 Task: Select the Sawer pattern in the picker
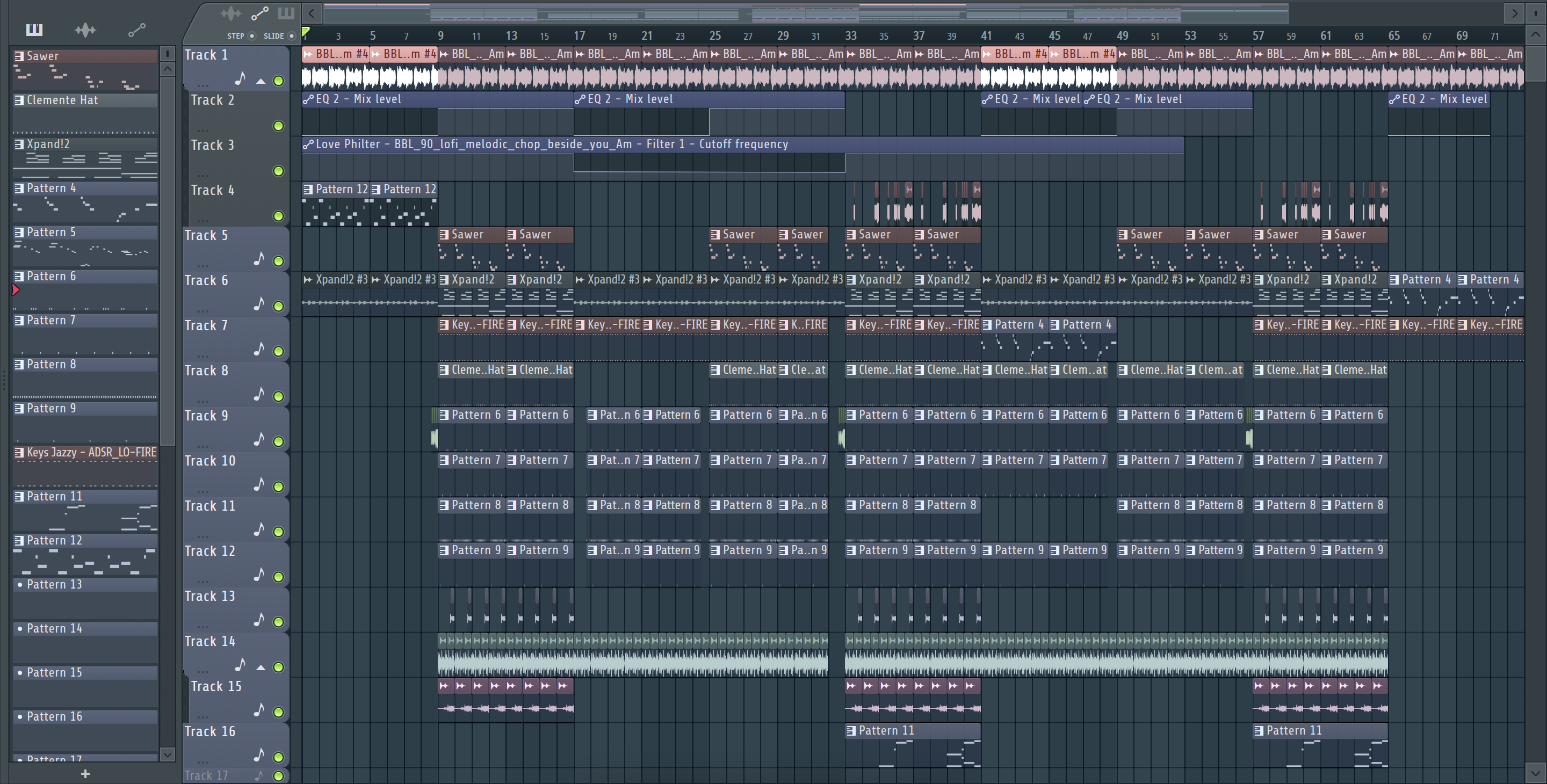coord(85,70)
